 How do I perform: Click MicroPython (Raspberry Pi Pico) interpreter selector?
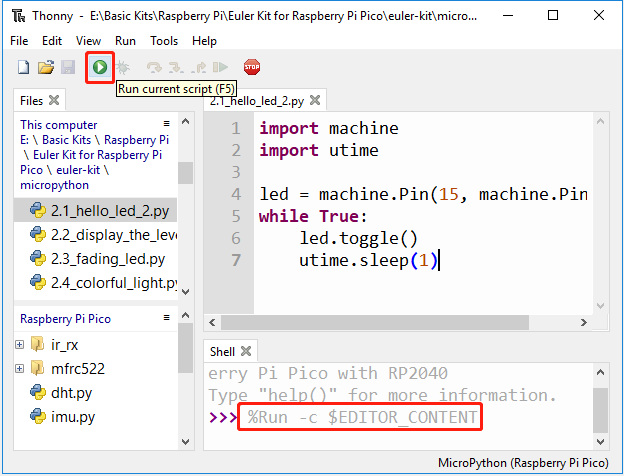pyautogui.click(x=523, y=463)
